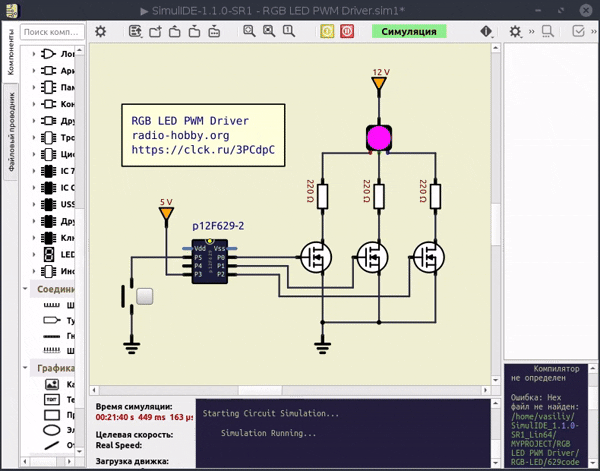Select the AND gate category icon
The image size is (600, 471).
point(49,54)
